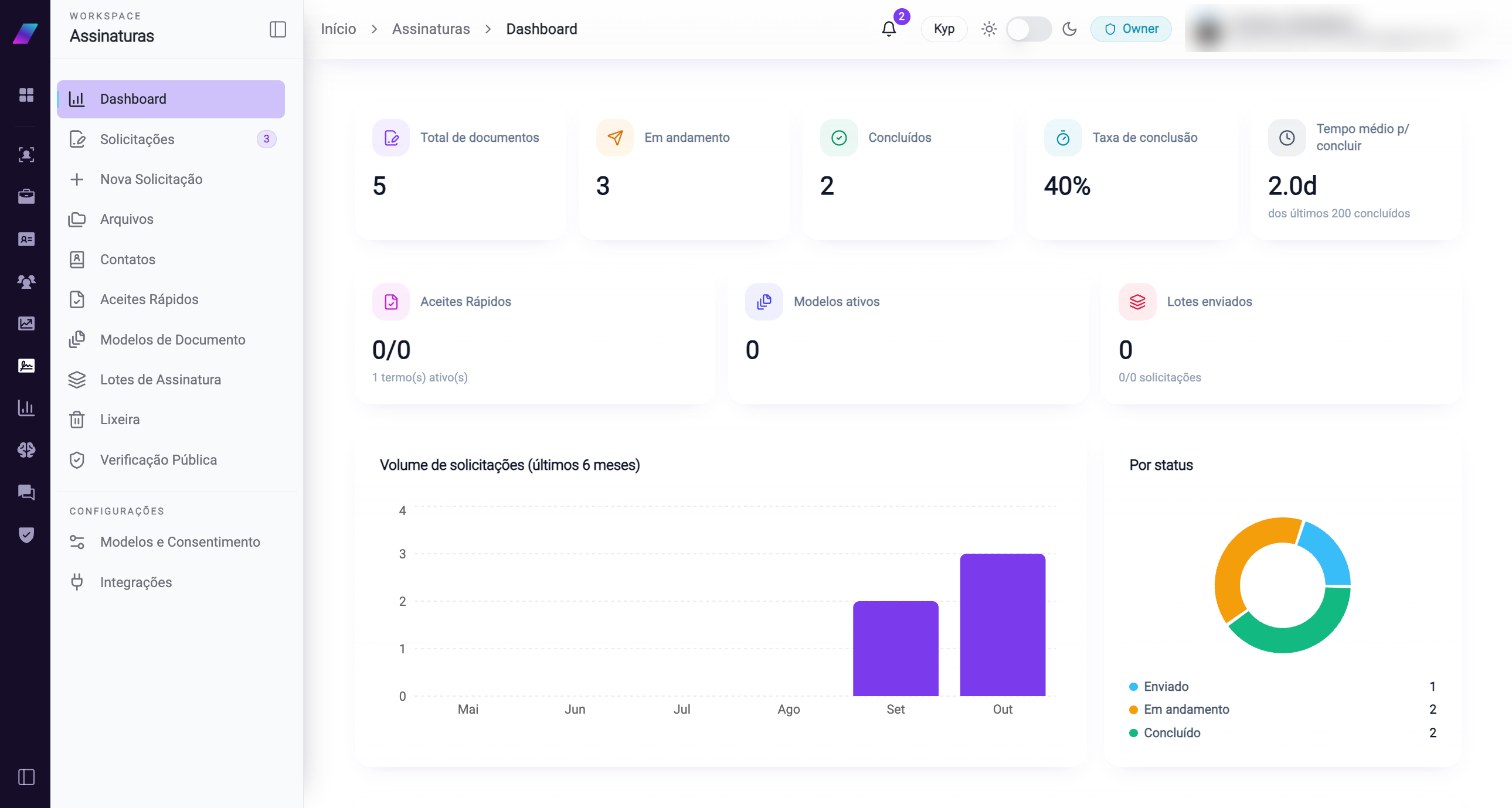Screen dimensions: 1512x808
Task: Toggle the light/dark theme switch
Action: (x=1029, y=29)
